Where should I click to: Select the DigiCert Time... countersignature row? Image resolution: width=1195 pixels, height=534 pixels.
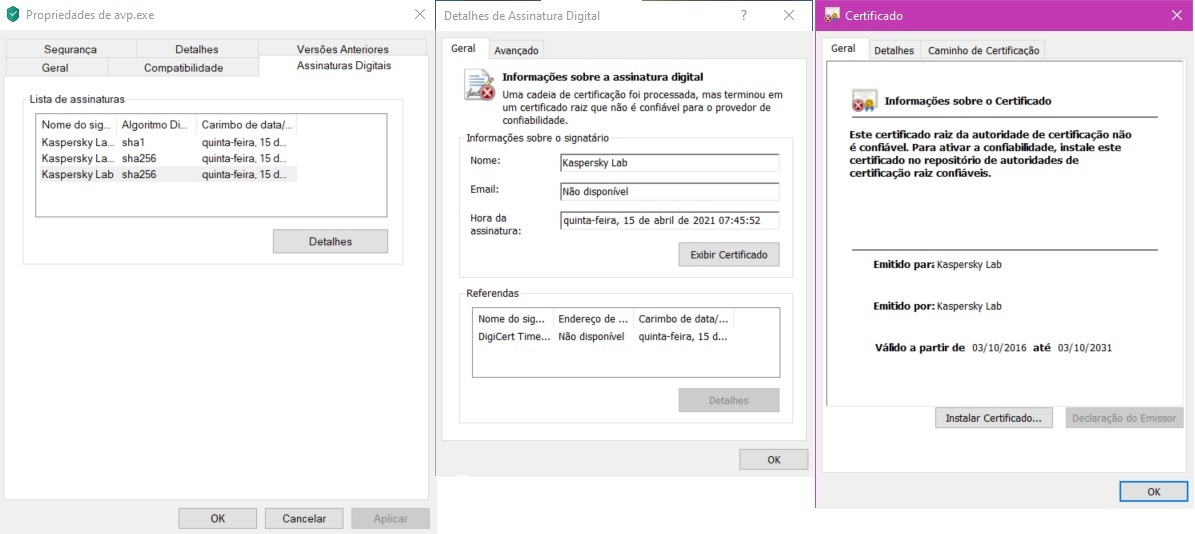click(603, 336)
